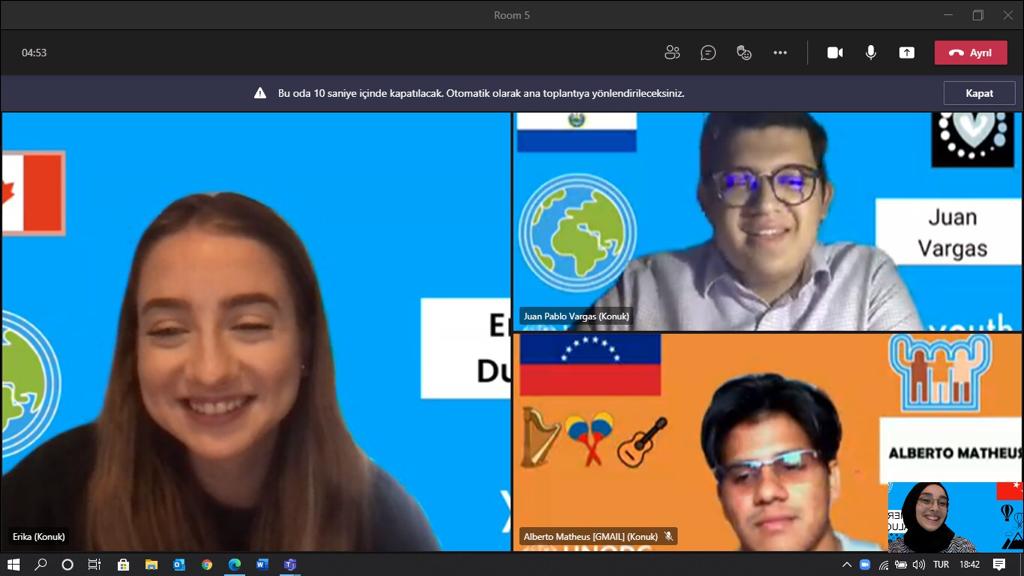
Task: Expand the hidden system tray icons
Action: (846, 564)
